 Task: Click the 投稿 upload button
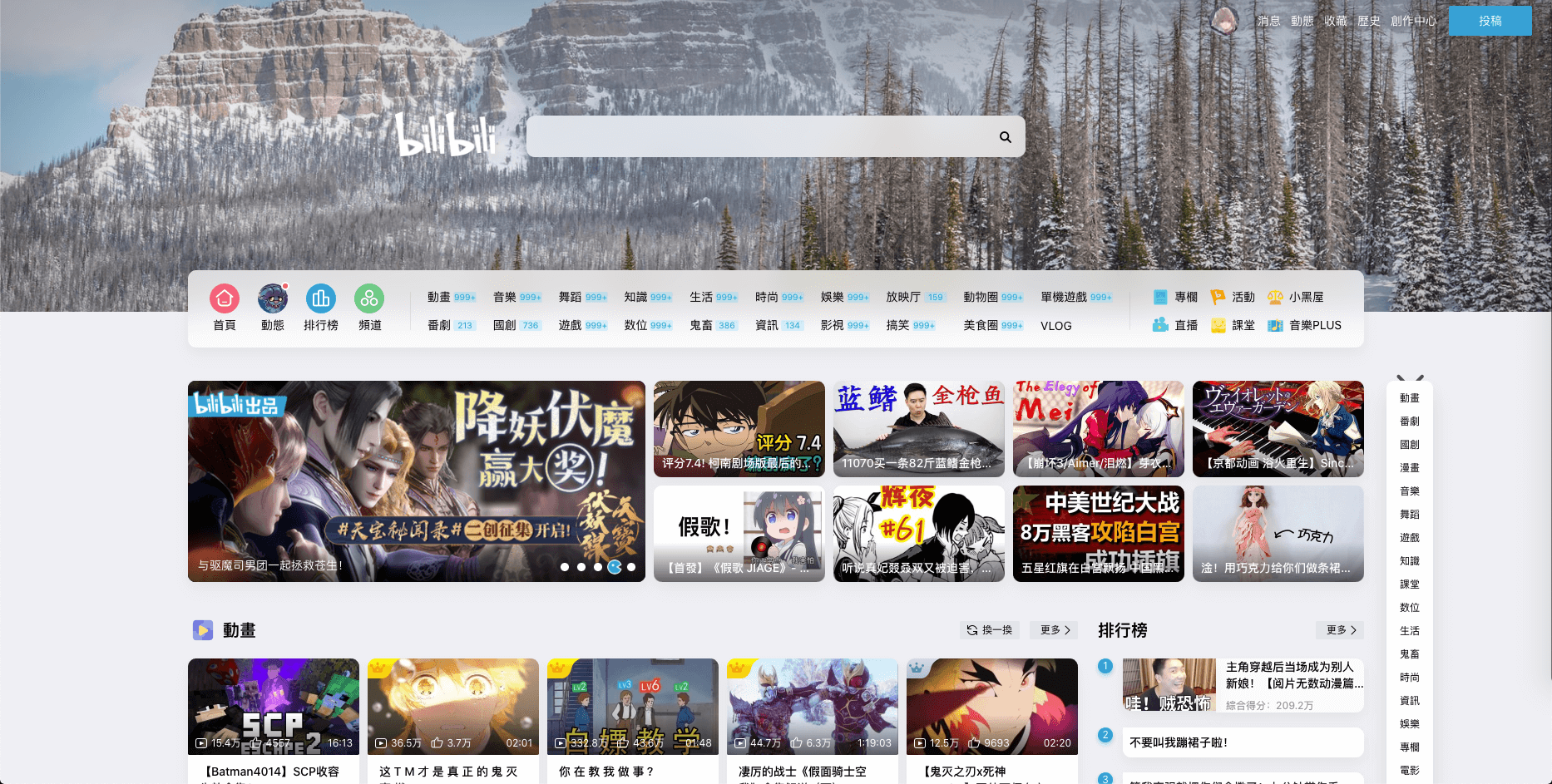[x=1490, y=21]
